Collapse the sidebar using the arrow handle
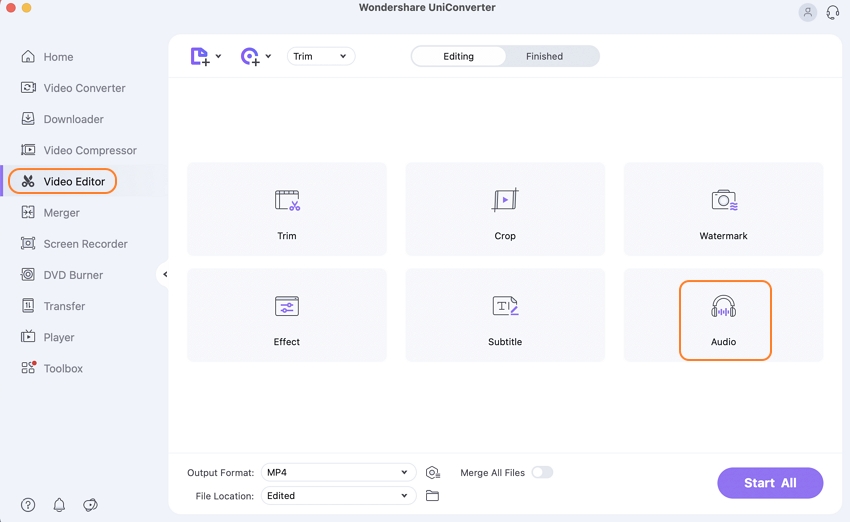The height and width of the screenshot is (522, 850). click(x=165, y=274)
